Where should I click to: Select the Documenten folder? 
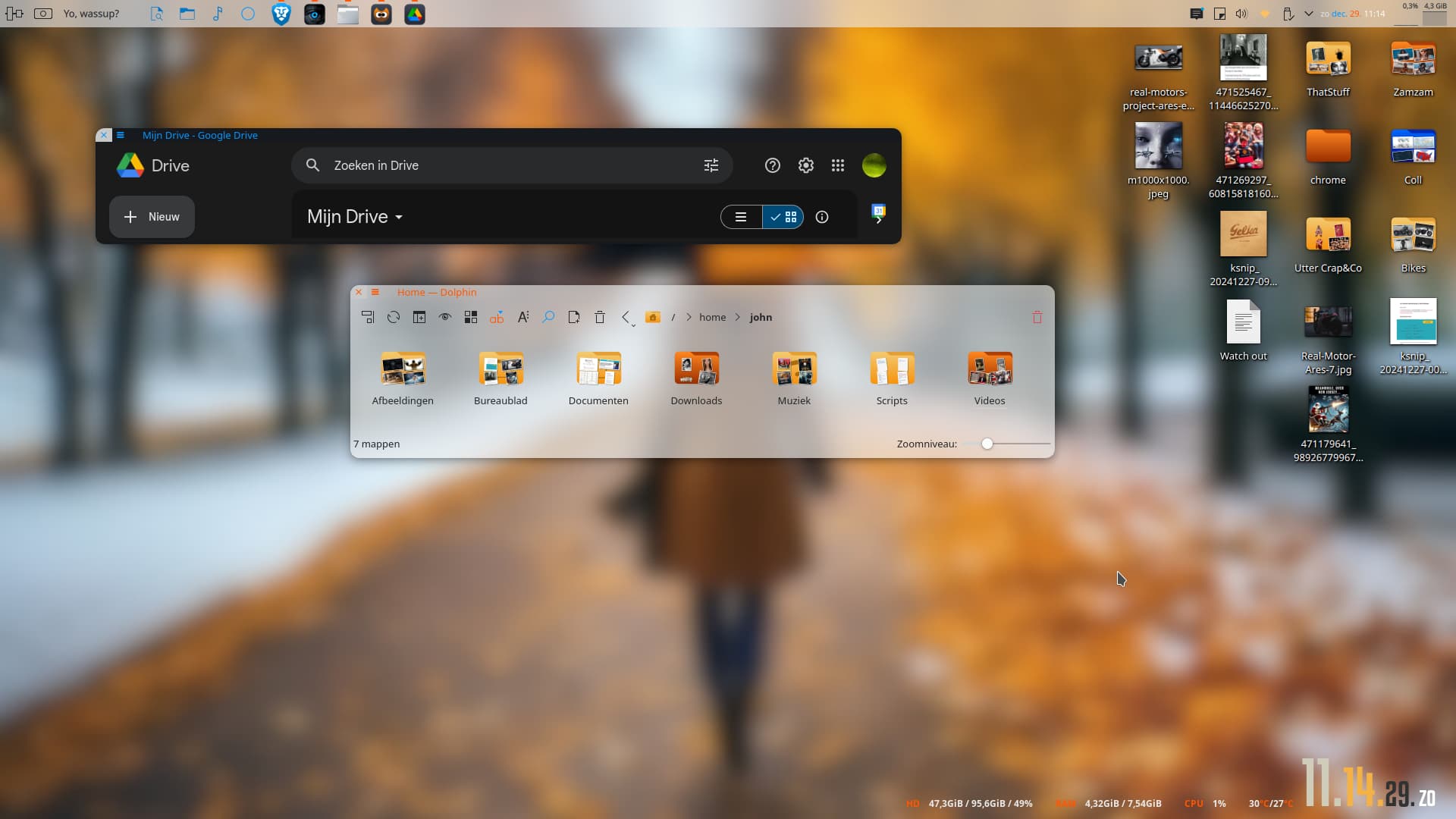598,378
